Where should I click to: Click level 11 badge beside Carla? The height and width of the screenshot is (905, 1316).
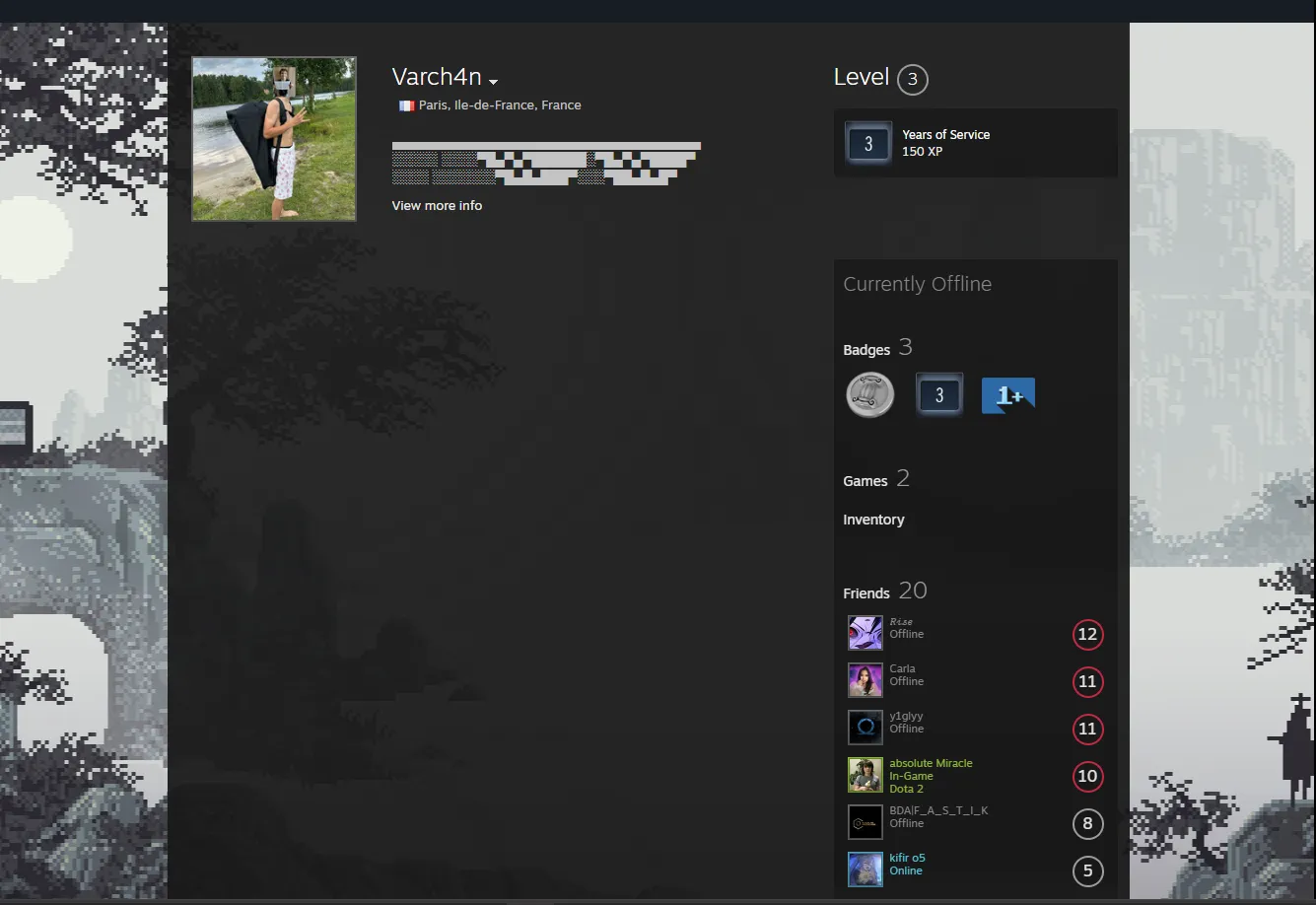(x=1087, y=682)
